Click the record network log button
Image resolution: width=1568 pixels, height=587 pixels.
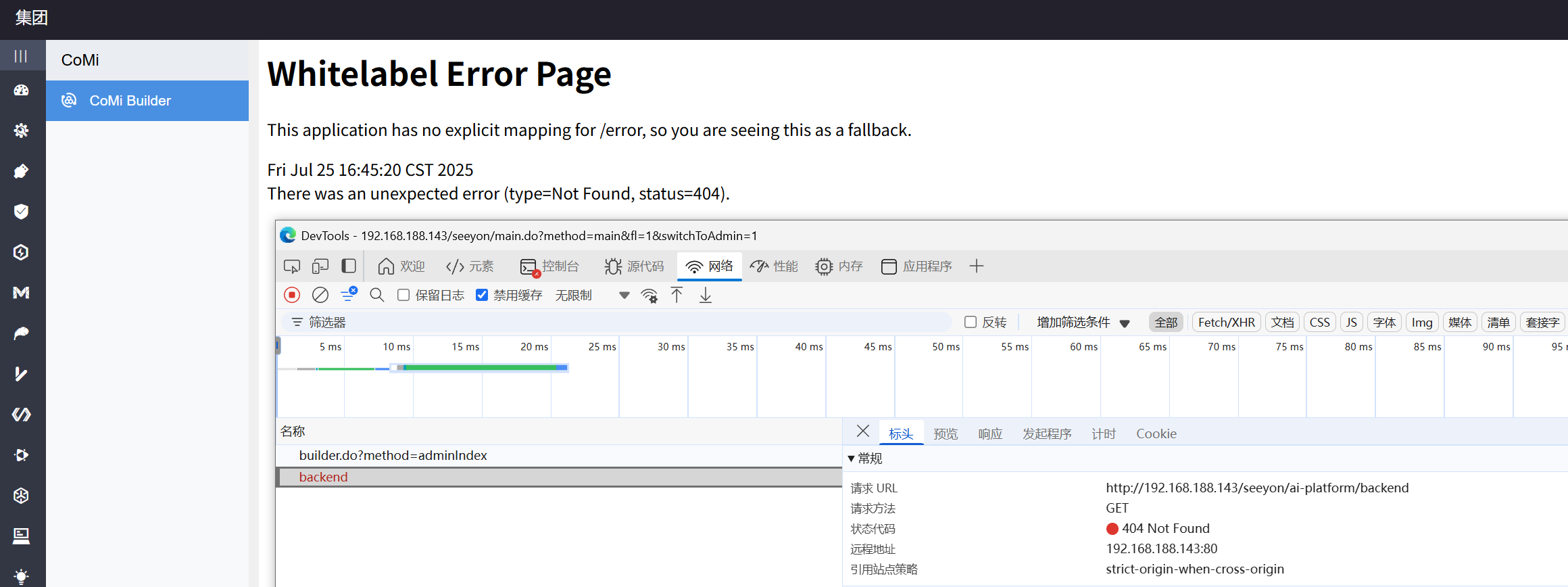(x=292, y=295)
